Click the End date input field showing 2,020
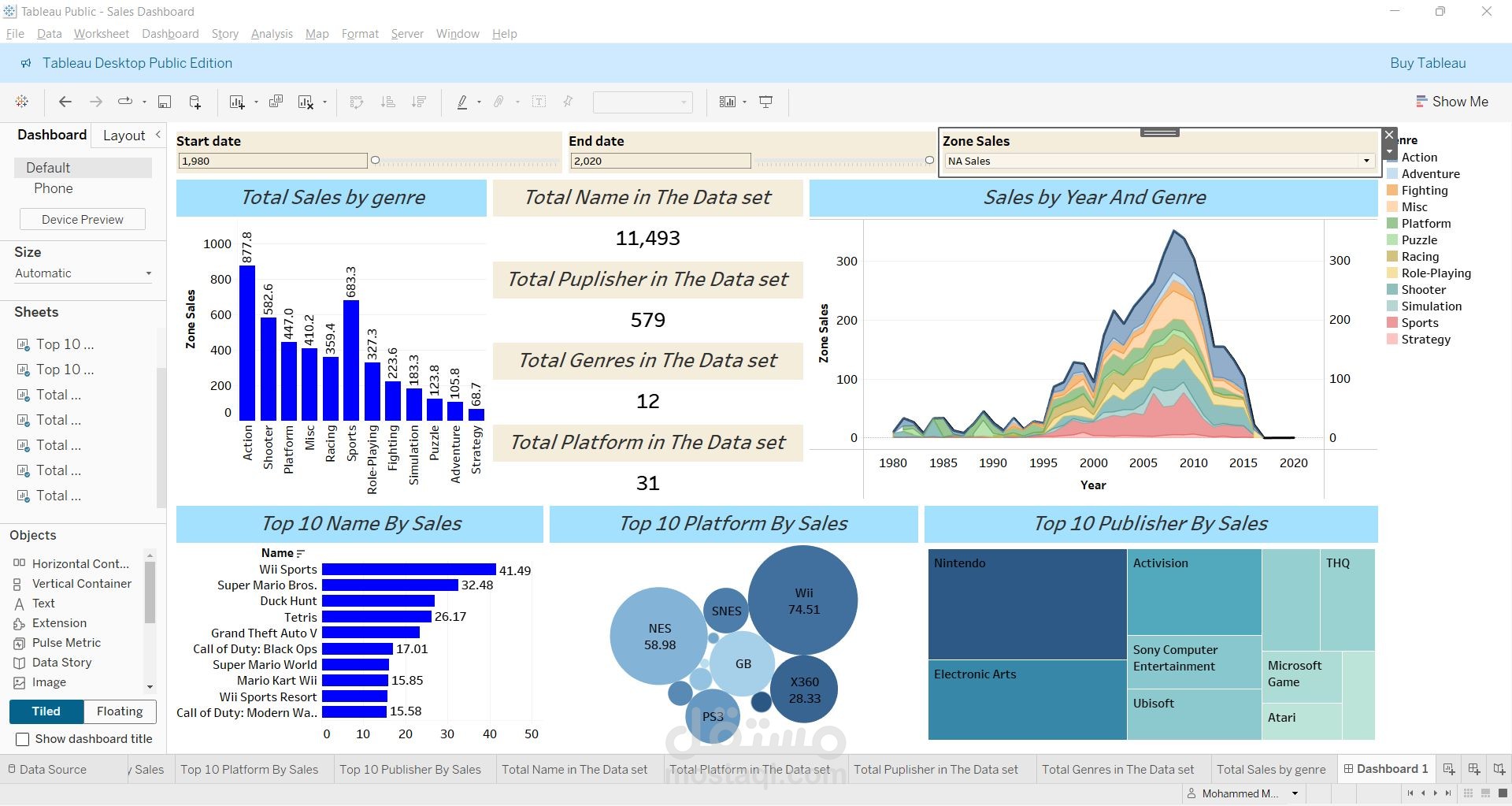This screenshot has width=1512, height=806. click(x=660, y=161)
